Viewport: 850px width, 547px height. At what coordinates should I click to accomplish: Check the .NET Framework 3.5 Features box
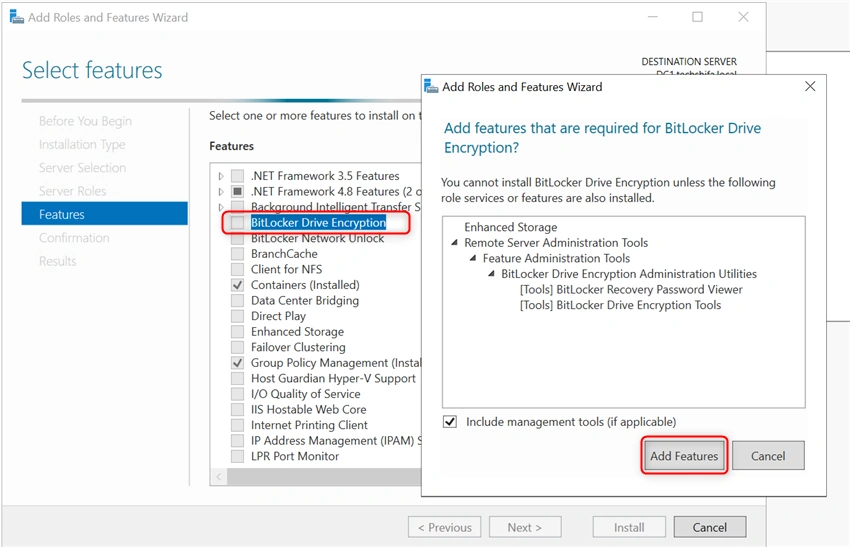[237, 176]
